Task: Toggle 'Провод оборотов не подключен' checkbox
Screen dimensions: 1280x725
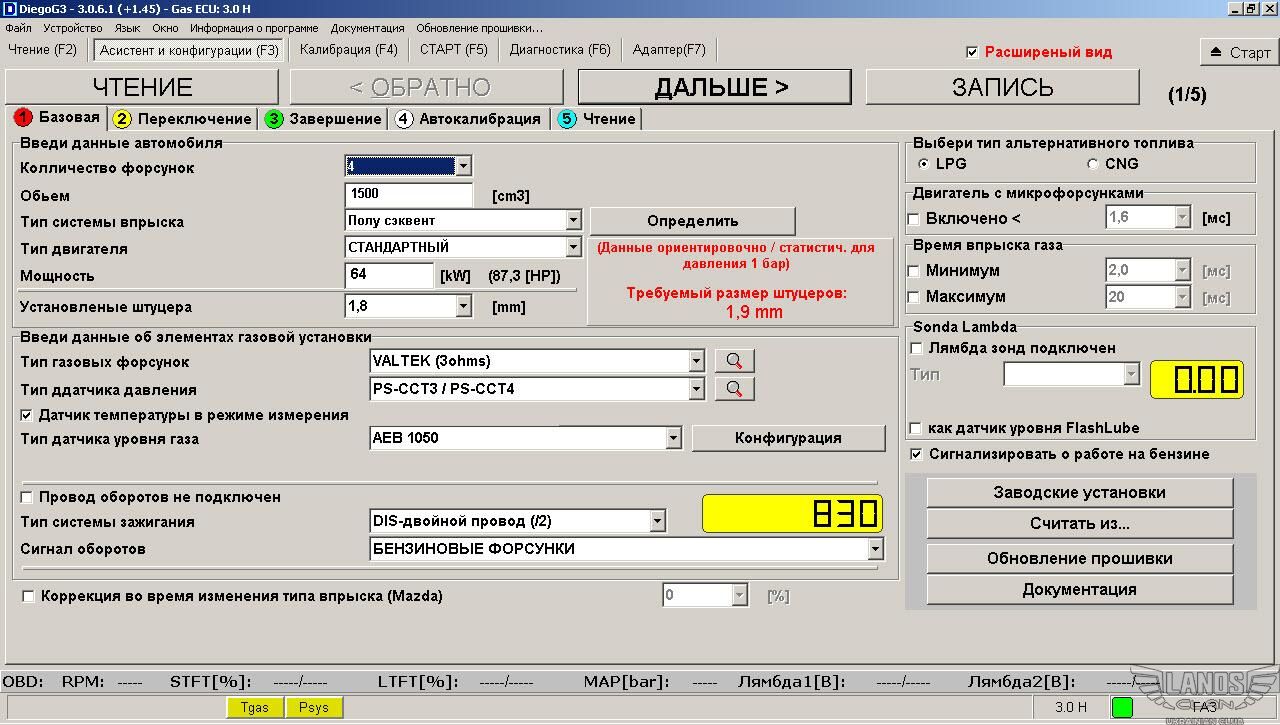Action: 28,497
